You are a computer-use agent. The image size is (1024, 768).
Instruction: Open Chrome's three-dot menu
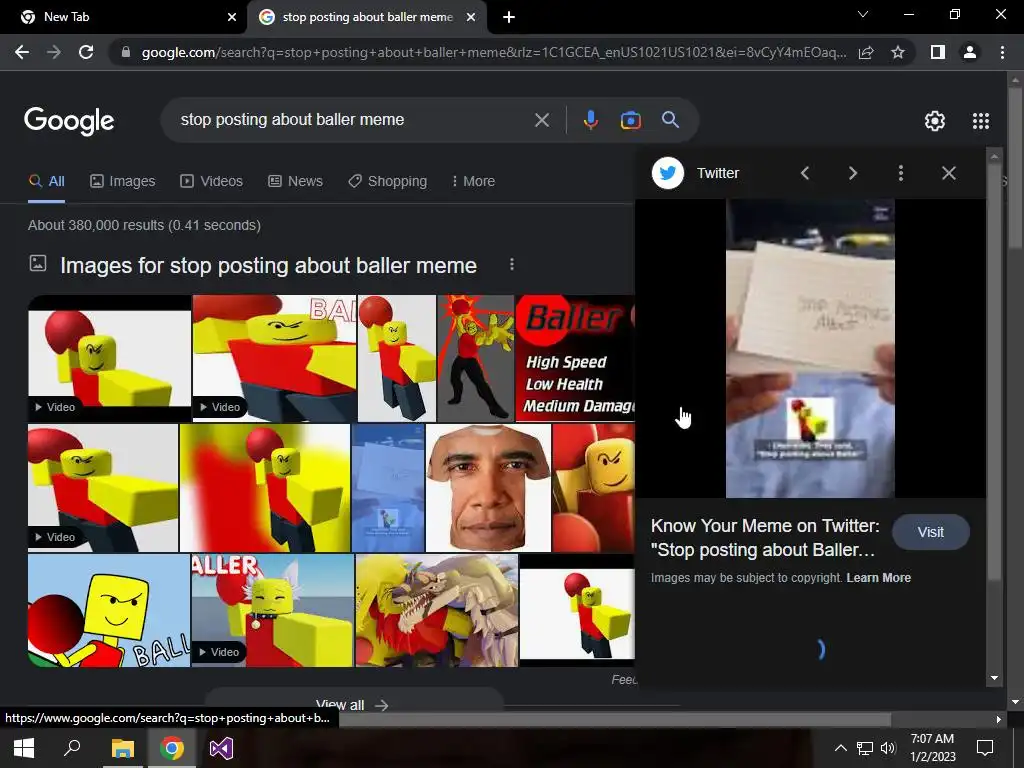coord(1002,52)
